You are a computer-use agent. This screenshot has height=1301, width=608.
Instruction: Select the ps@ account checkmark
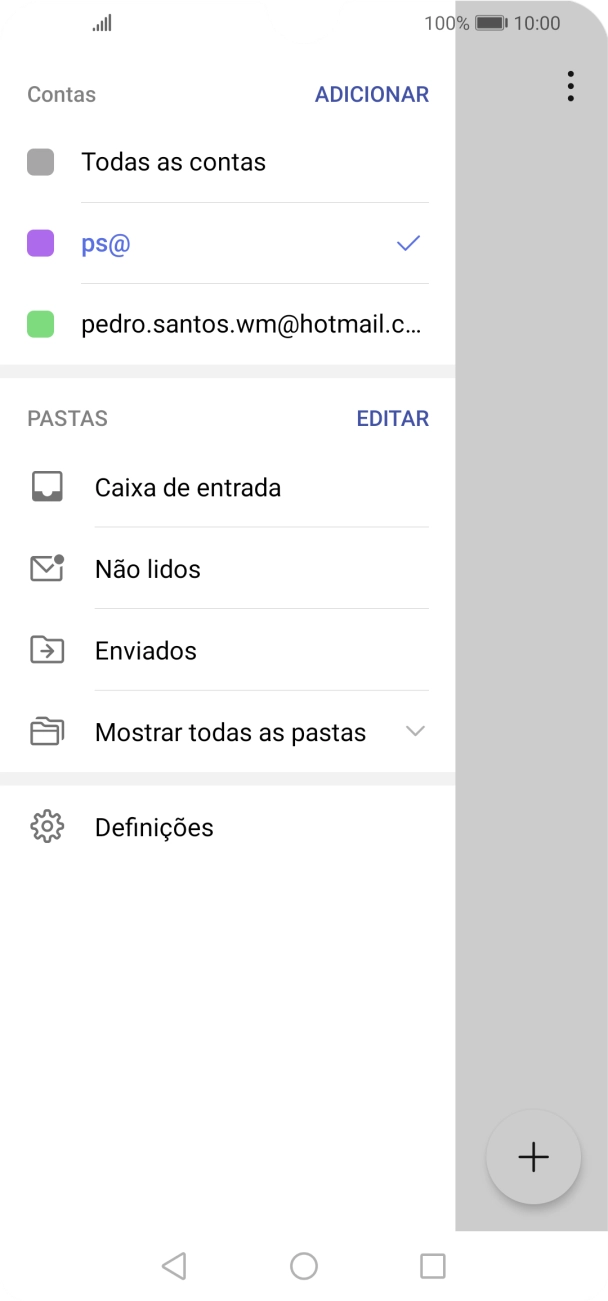click(407, 243)
